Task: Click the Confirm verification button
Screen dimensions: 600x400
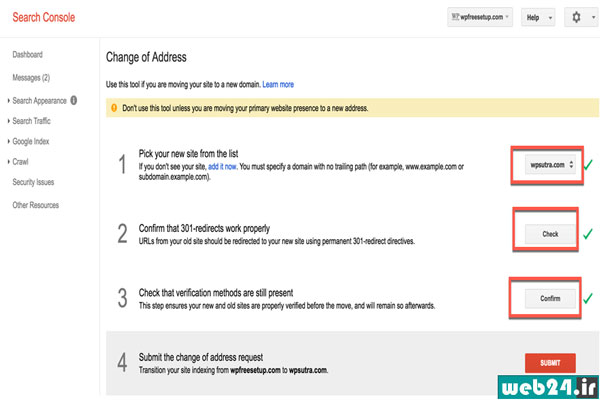Action: click(550, 299)
